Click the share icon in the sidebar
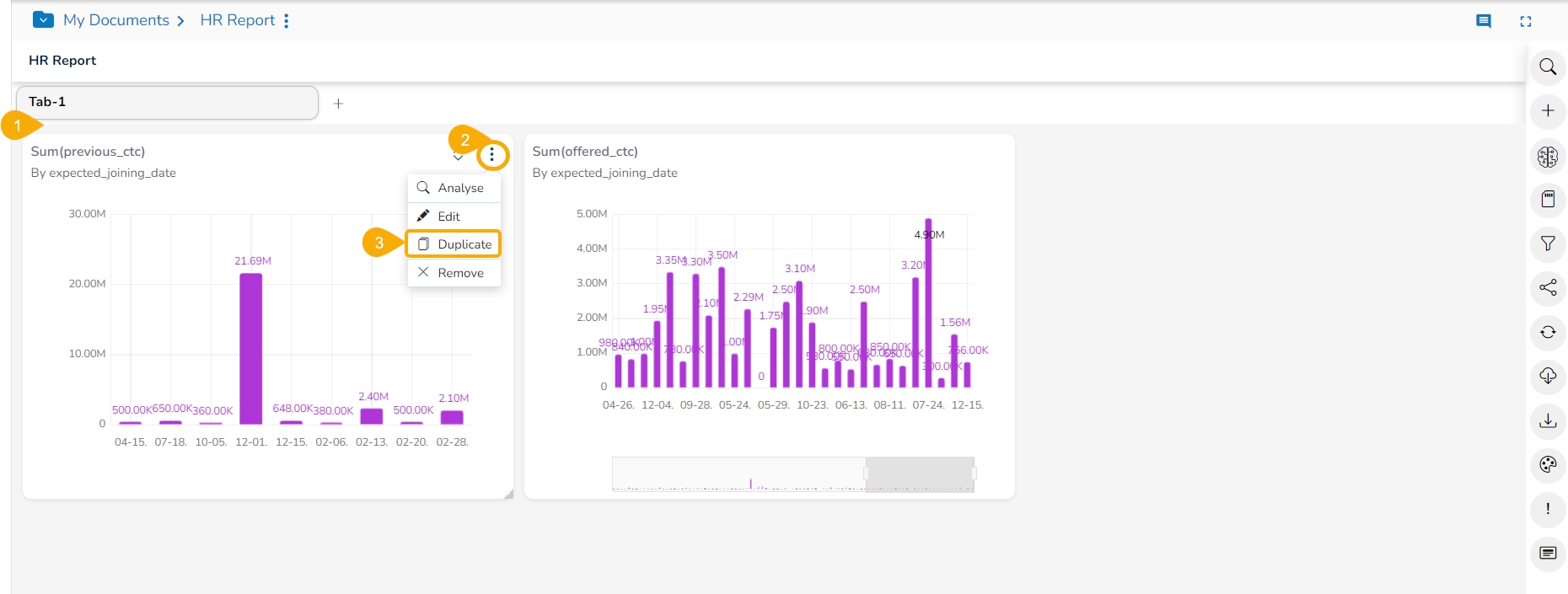 click(1548, 287)
